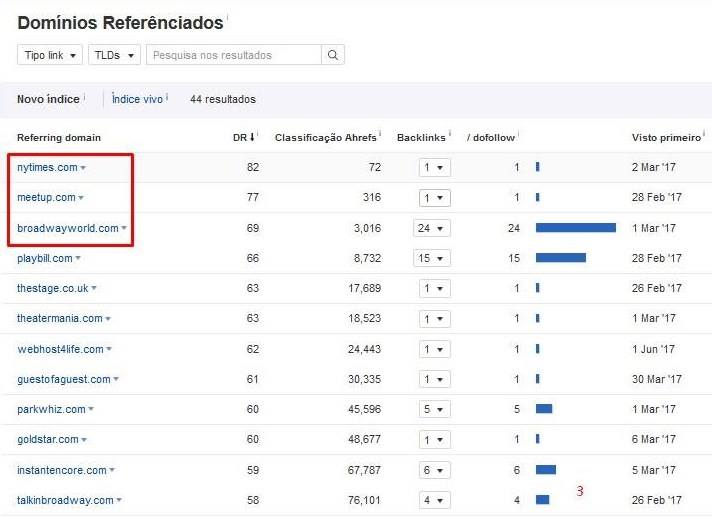
Task: Open the theatermania.com domain link
Action: [x=60, y=319]
